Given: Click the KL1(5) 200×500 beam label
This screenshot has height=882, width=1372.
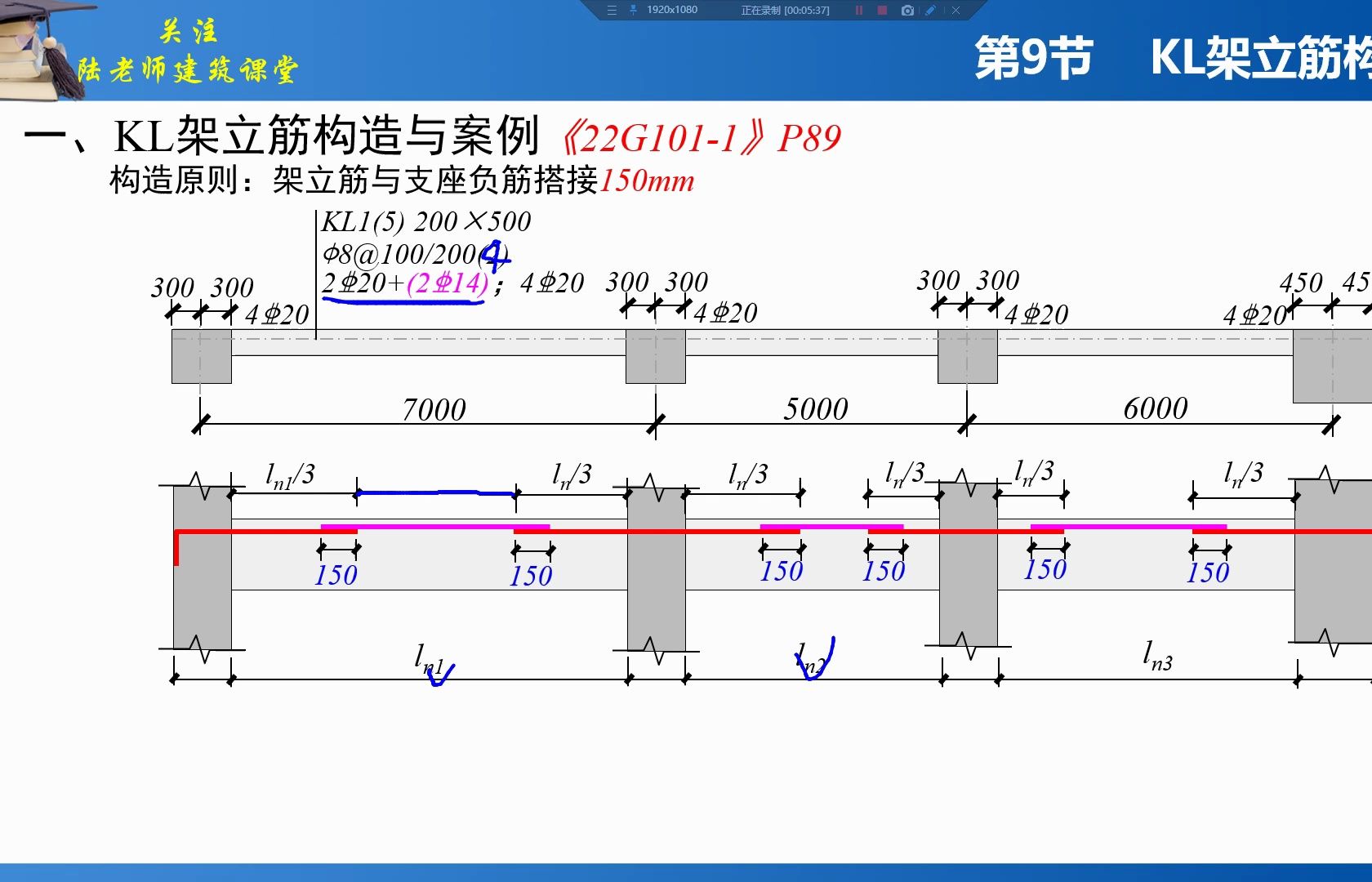Looking at the screenshot, I should [x=426, y=222].
